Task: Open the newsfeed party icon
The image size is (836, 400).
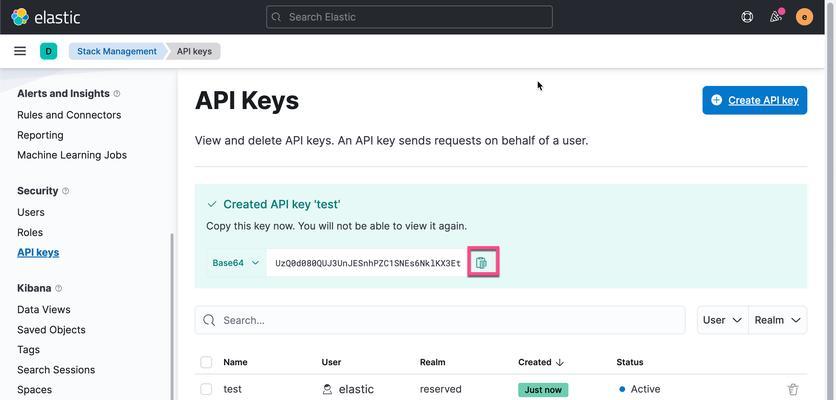Action: [x=776, y=17]
